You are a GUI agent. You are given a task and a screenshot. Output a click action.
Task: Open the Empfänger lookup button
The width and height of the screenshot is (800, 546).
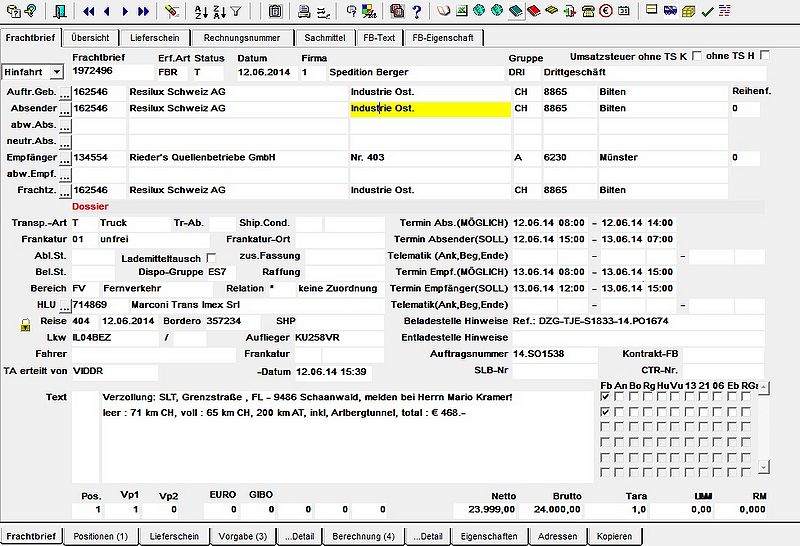point(65,158)
